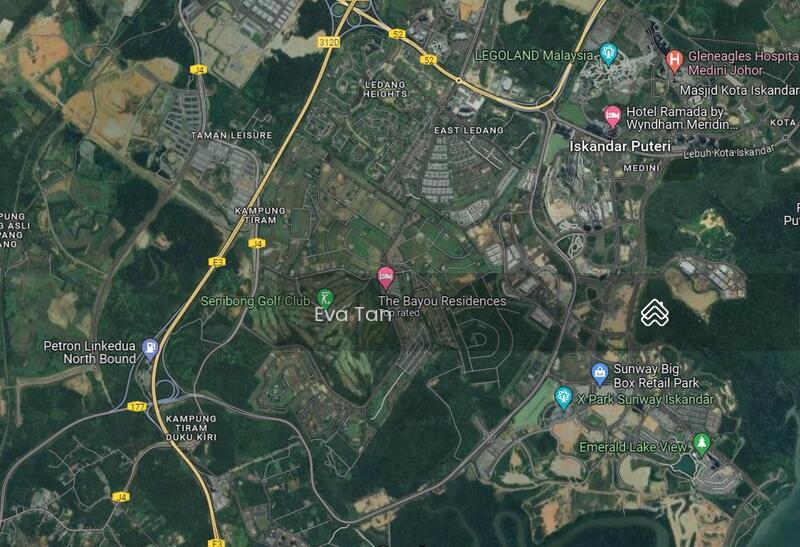This screenshot has height=547, width=800.
Task: Click the Masjid Kota Iskandar label
Action: tap(739, 90)
